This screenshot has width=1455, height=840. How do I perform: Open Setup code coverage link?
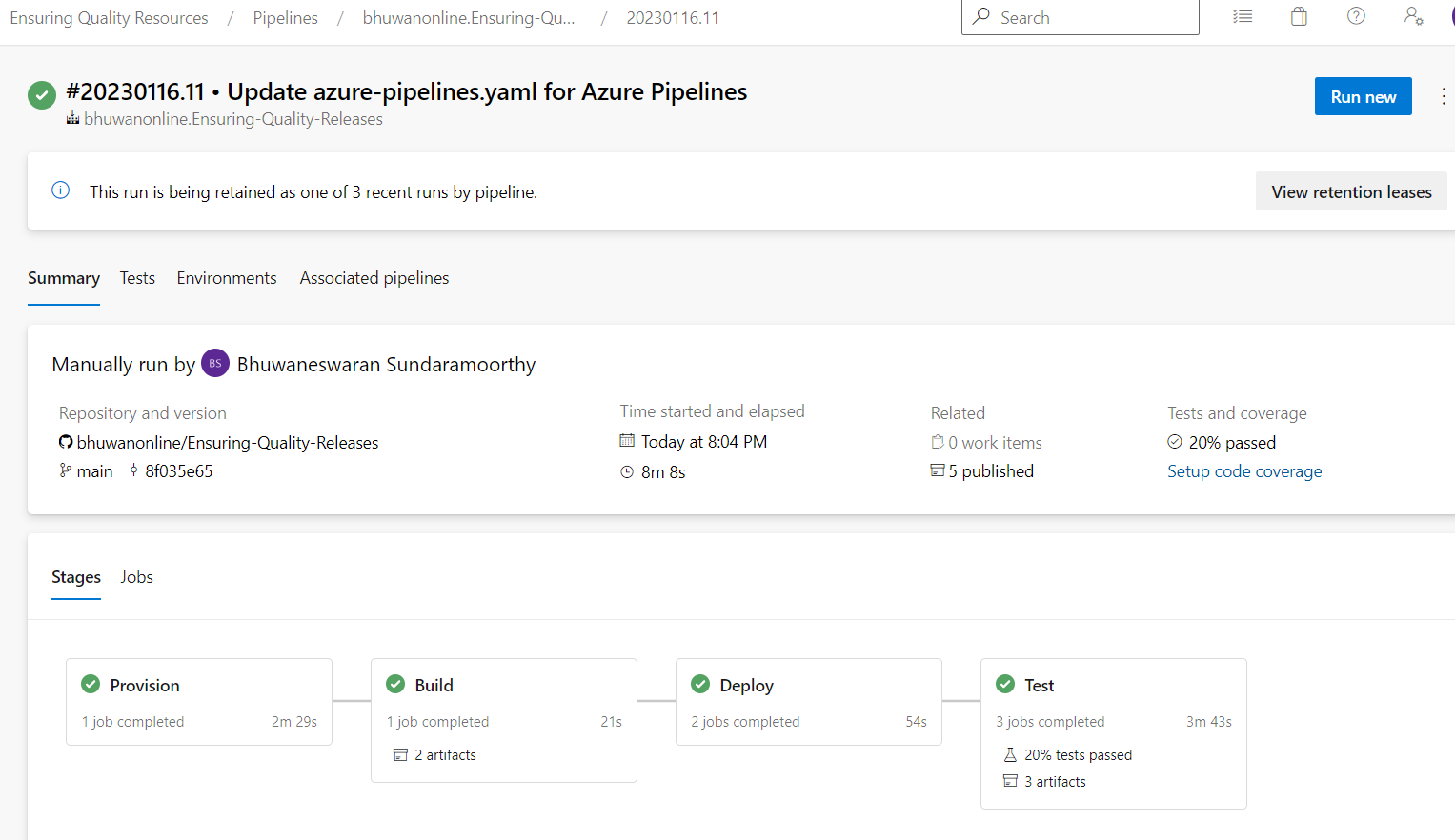click(1244, 470)
